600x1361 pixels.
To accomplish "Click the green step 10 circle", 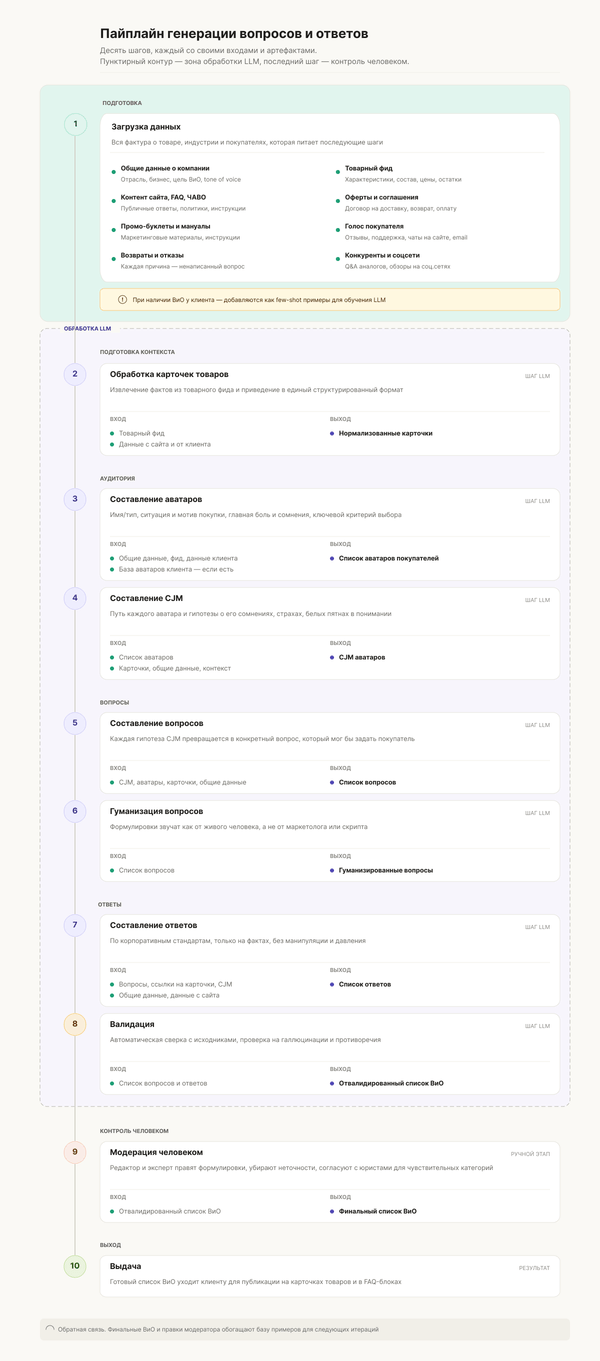I will click(x=75, y=1266).
